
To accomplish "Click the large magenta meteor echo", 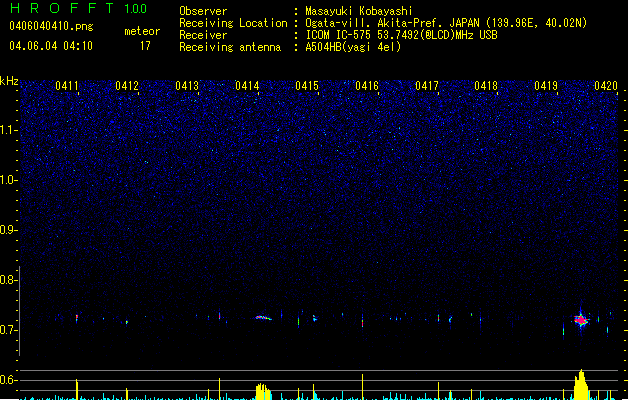I will pyautogui.click(x=581, y=320).
